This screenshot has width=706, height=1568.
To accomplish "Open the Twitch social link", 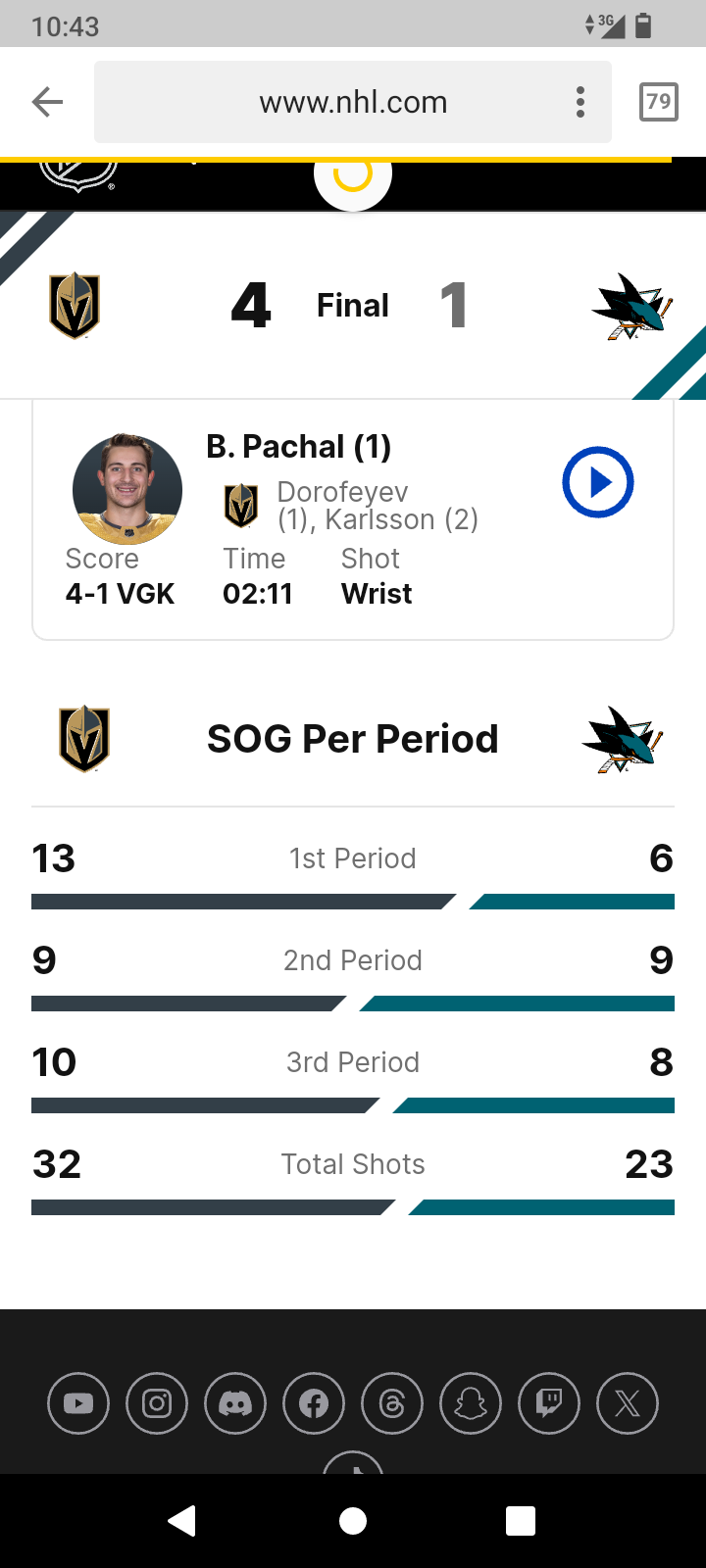I will pos(549,1403).
